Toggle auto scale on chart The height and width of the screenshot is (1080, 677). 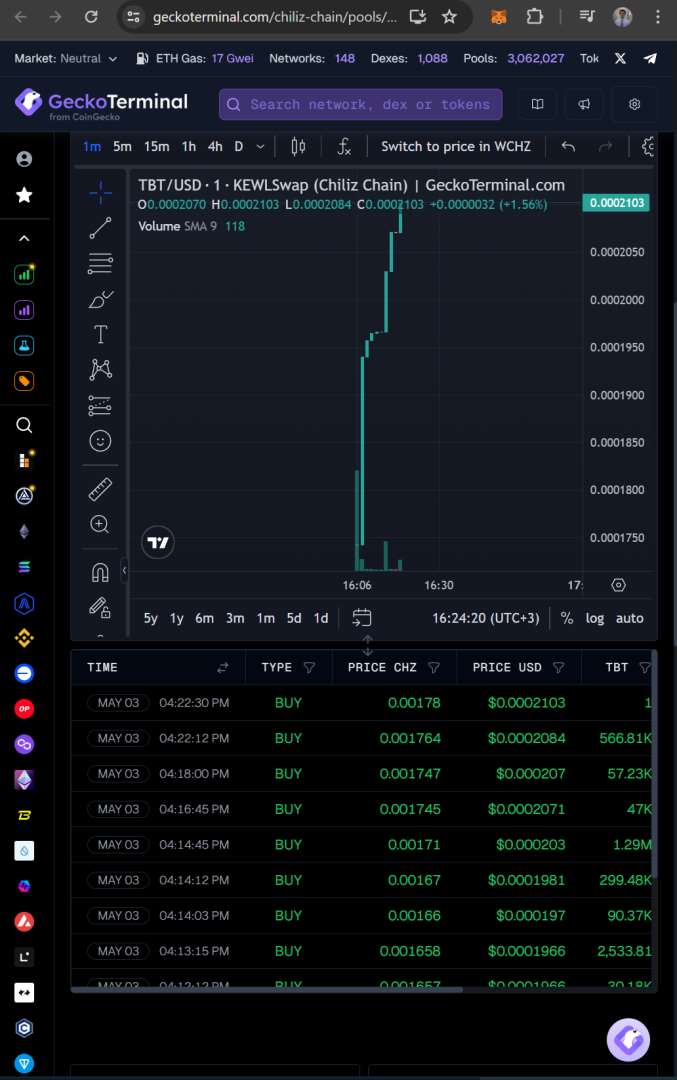click(629, 618)
